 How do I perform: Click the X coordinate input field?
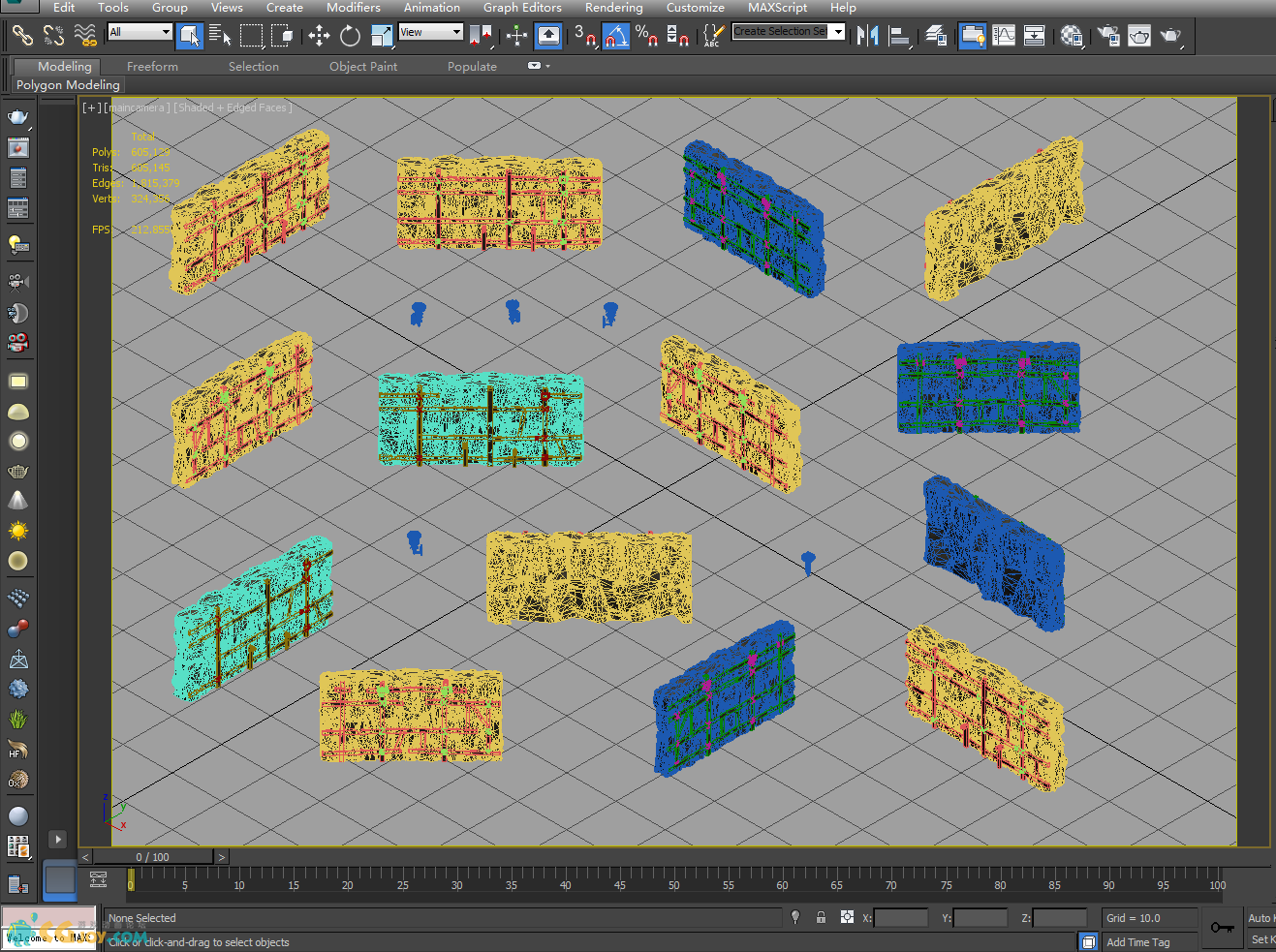901,918
